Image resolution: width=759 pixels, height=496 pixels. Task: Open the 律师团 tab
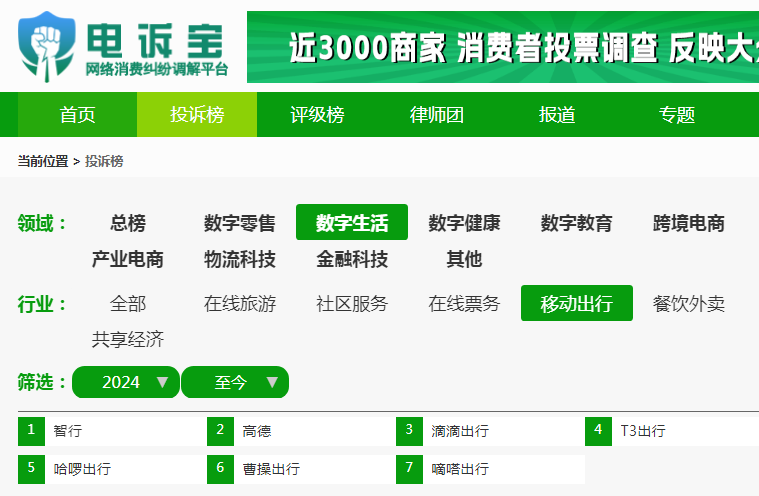click(x=437, y=115)
